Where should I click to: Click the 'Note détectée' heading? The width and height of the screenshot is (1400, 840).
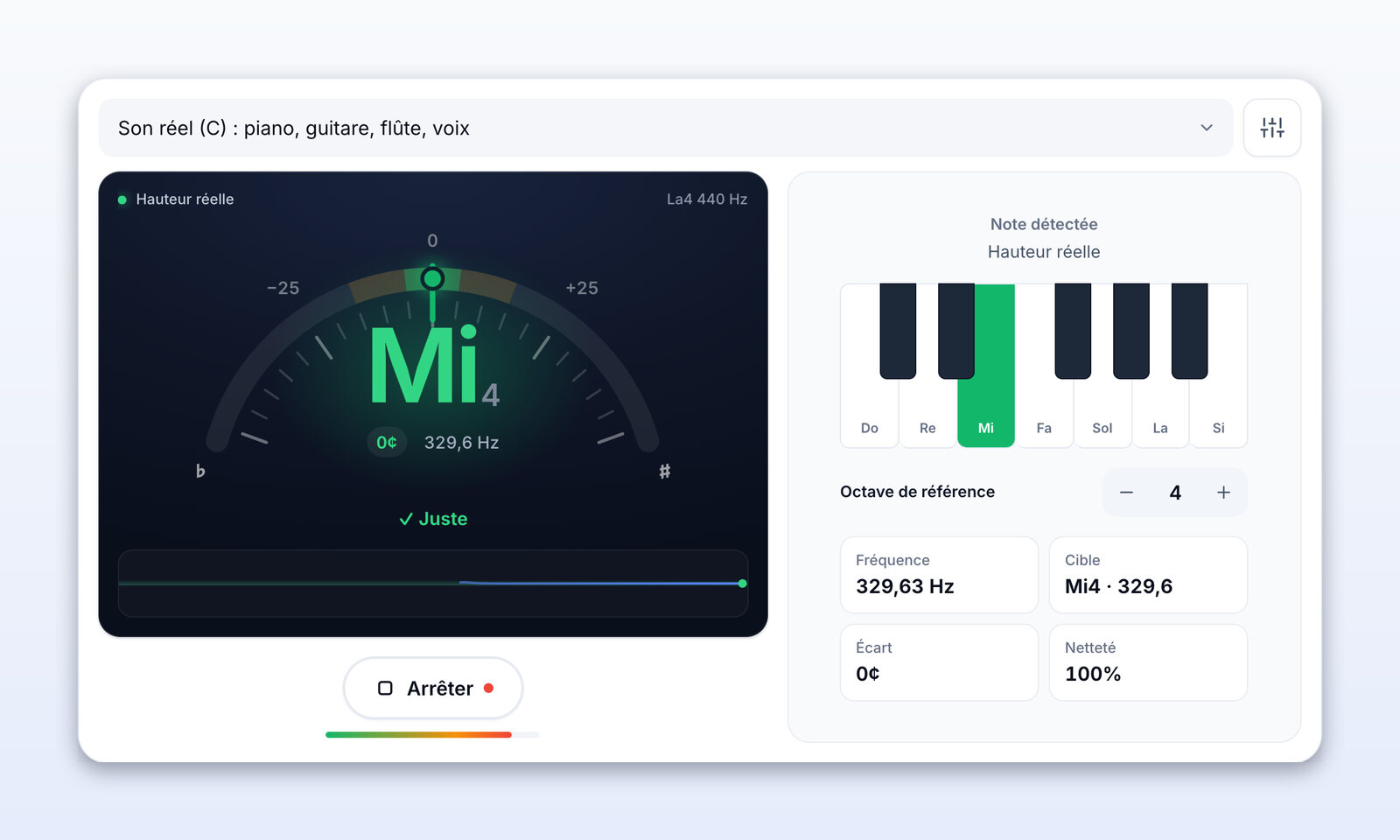pyautogui.click(x=1044, y=224)
